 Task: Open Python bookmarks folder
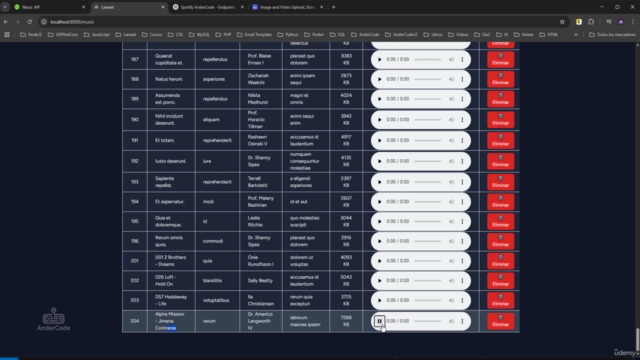(288, 35)
